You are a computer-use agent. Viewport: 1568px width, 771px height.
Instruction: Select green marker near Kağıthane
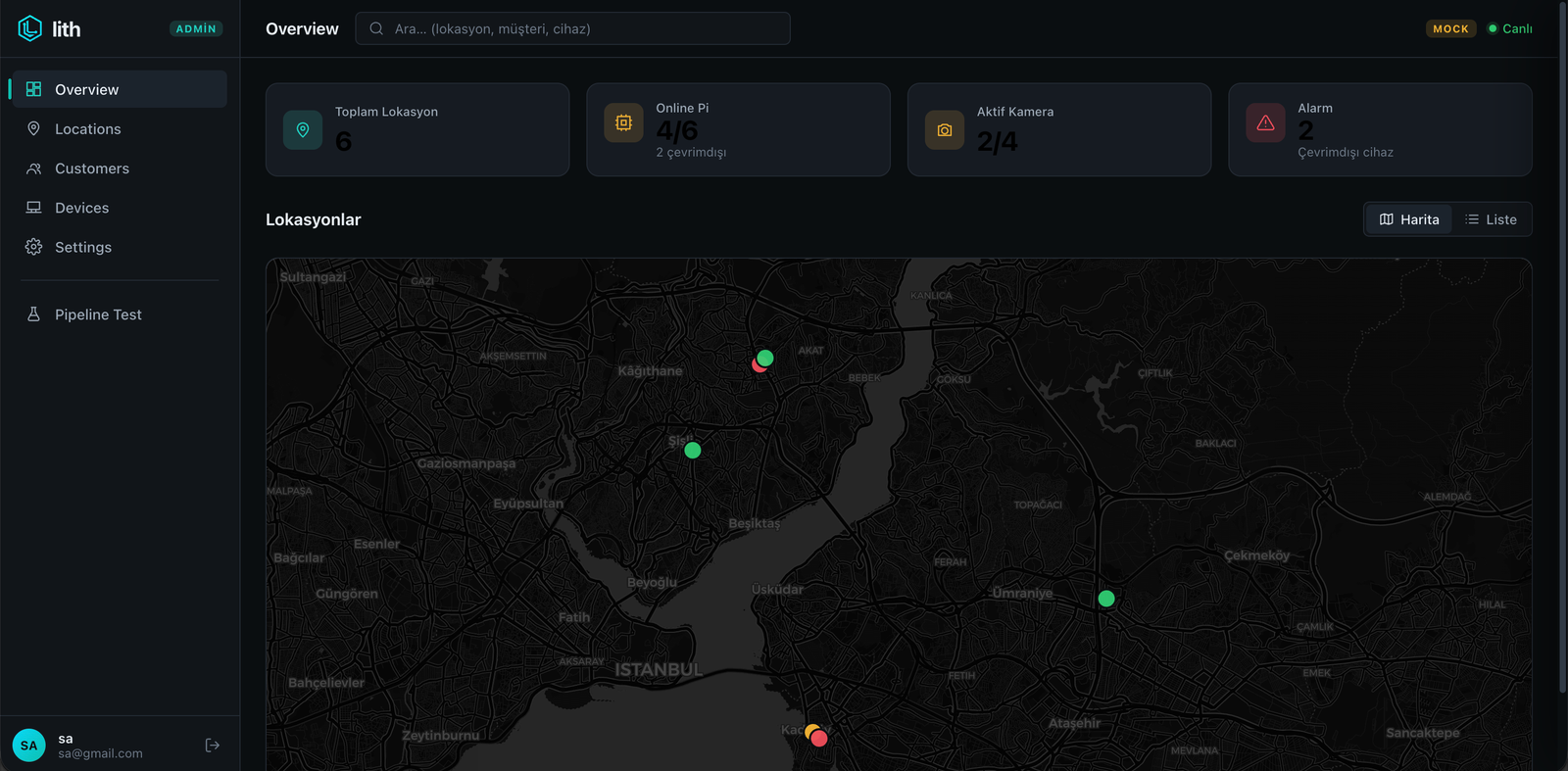point(765,358)
